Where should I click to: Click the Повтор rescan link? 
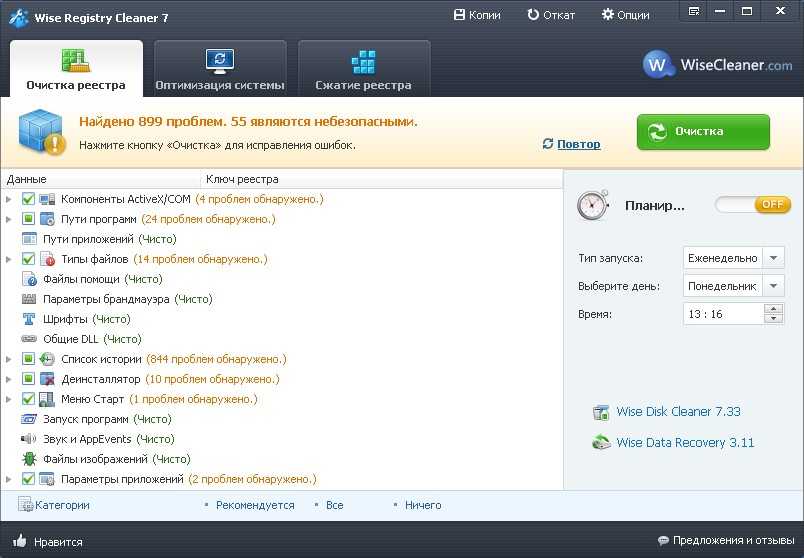(x=578, y=144)
